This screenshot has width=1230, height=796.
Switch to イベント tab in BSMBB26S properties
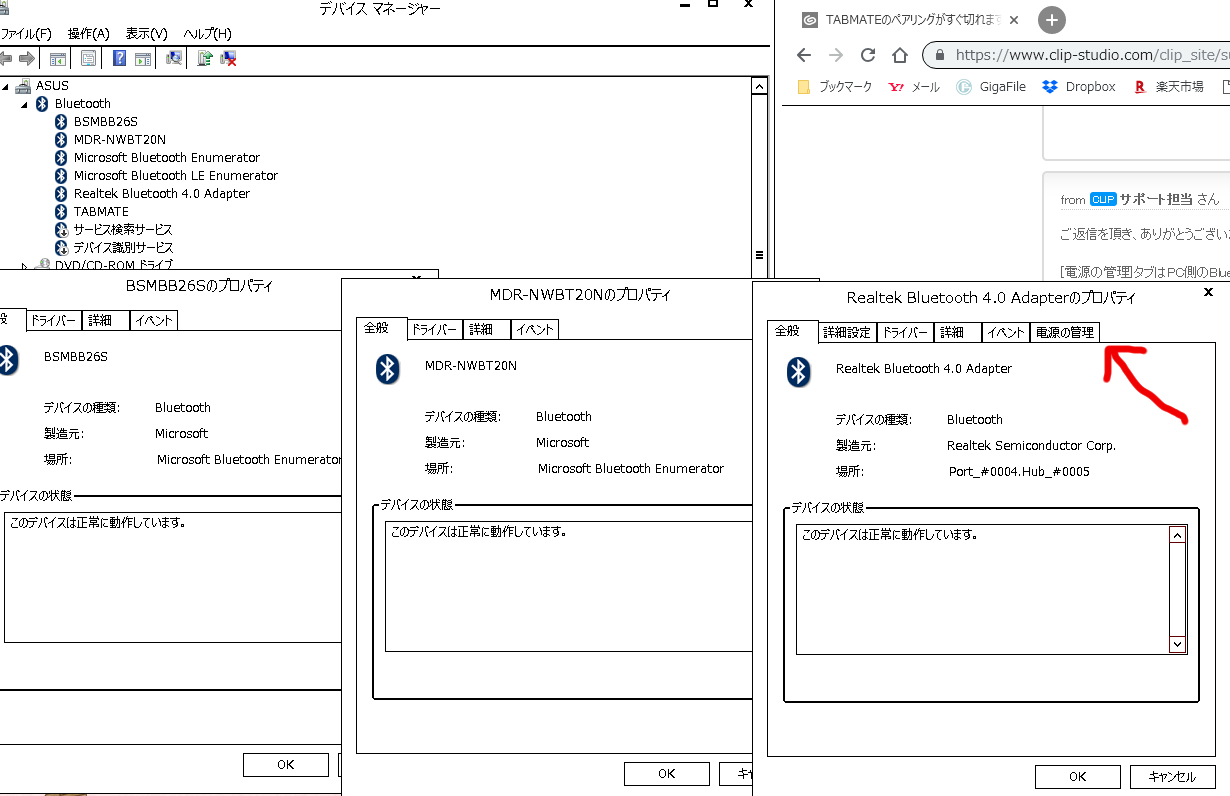coord(153,320)
